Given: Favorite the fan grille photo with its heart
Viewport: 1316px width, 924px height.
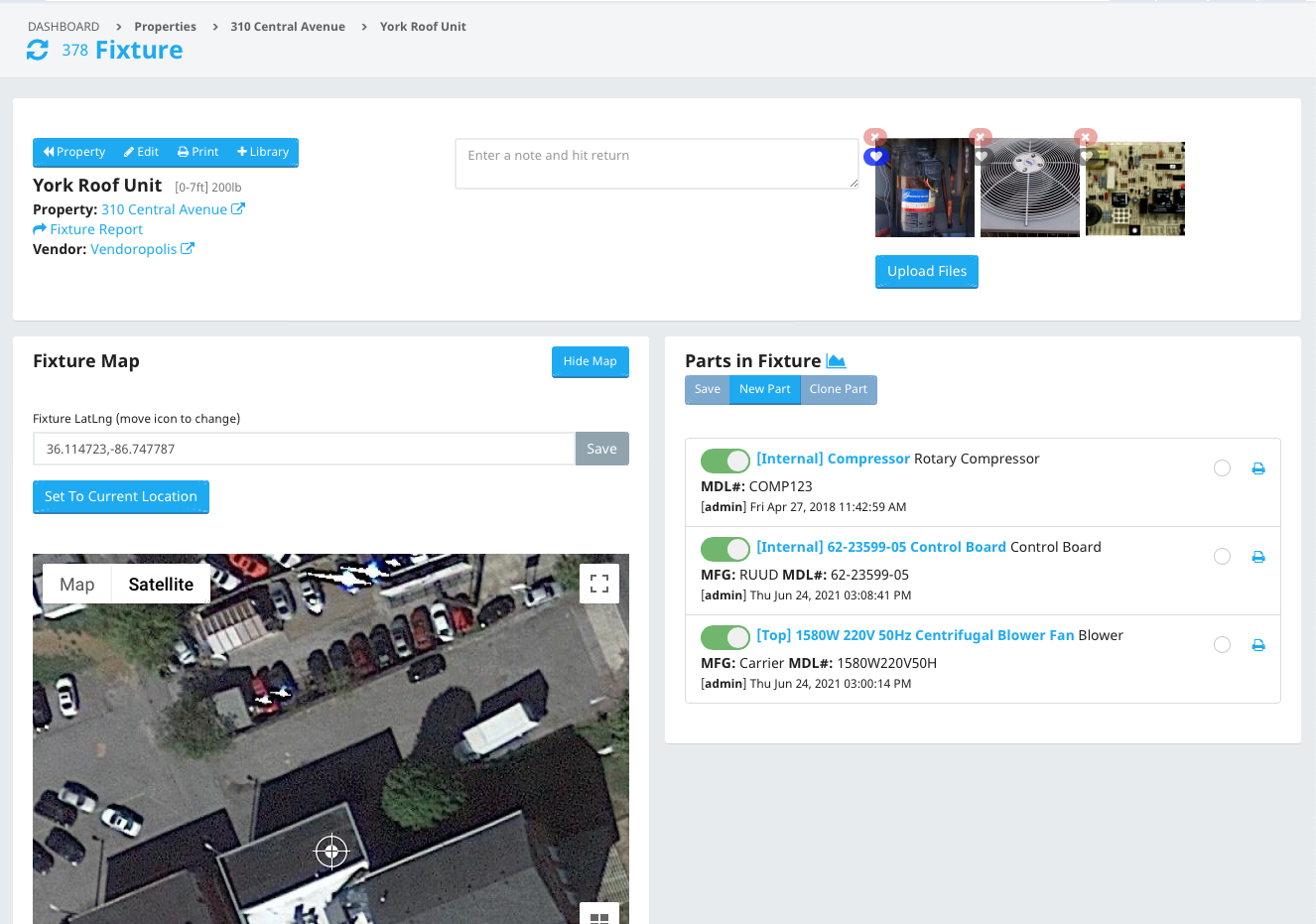Looking at the screenshot, I should [982, 157].
